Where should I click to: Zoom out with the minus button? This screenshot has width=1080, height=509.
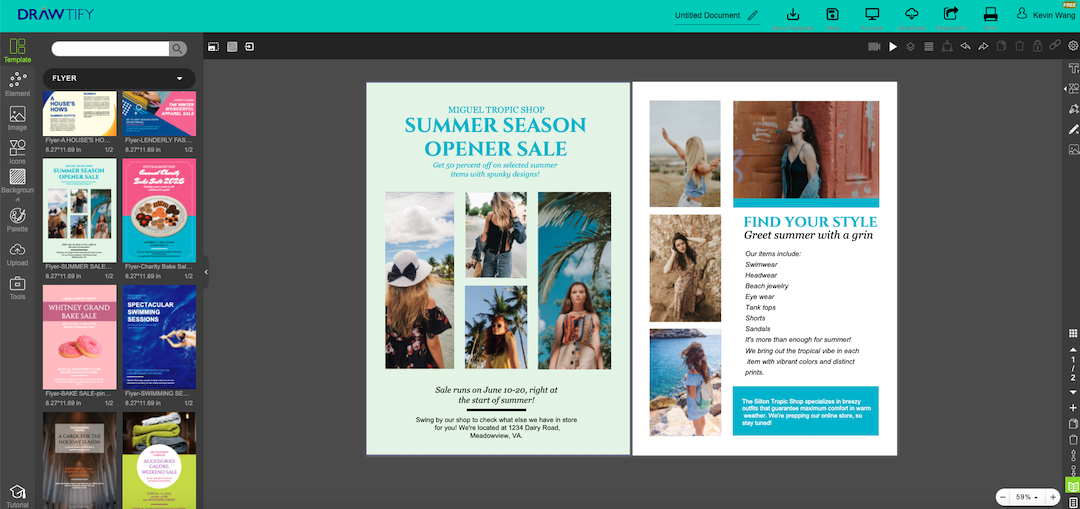[x=1003, y=497]
